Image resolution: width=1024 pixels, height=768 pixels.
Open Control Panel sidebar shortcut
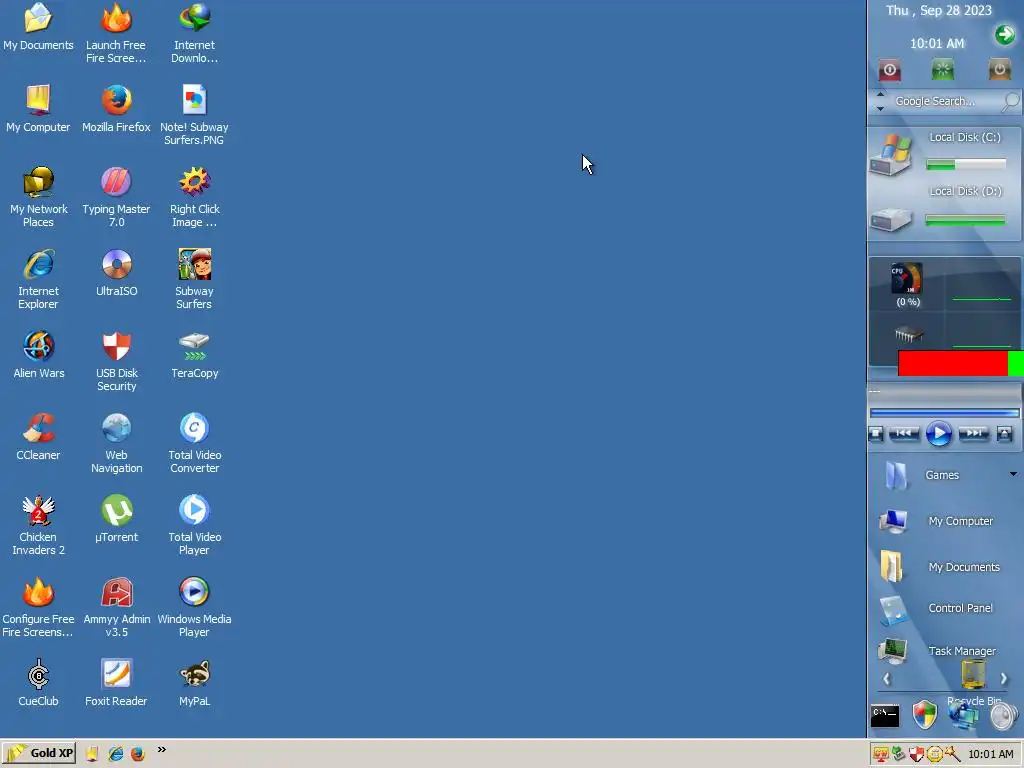[935, 608]
